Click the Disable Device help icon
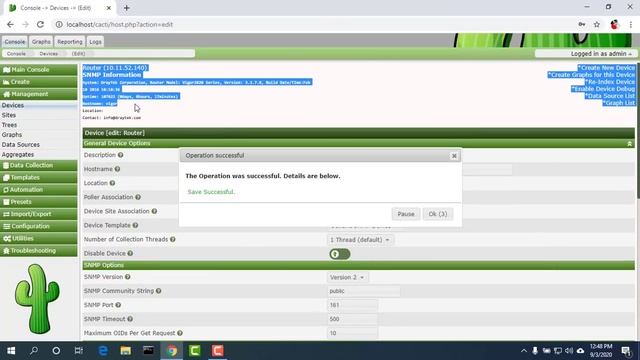Screen dimensions: 640x360 pyautogui.click(x=130, y=253)
